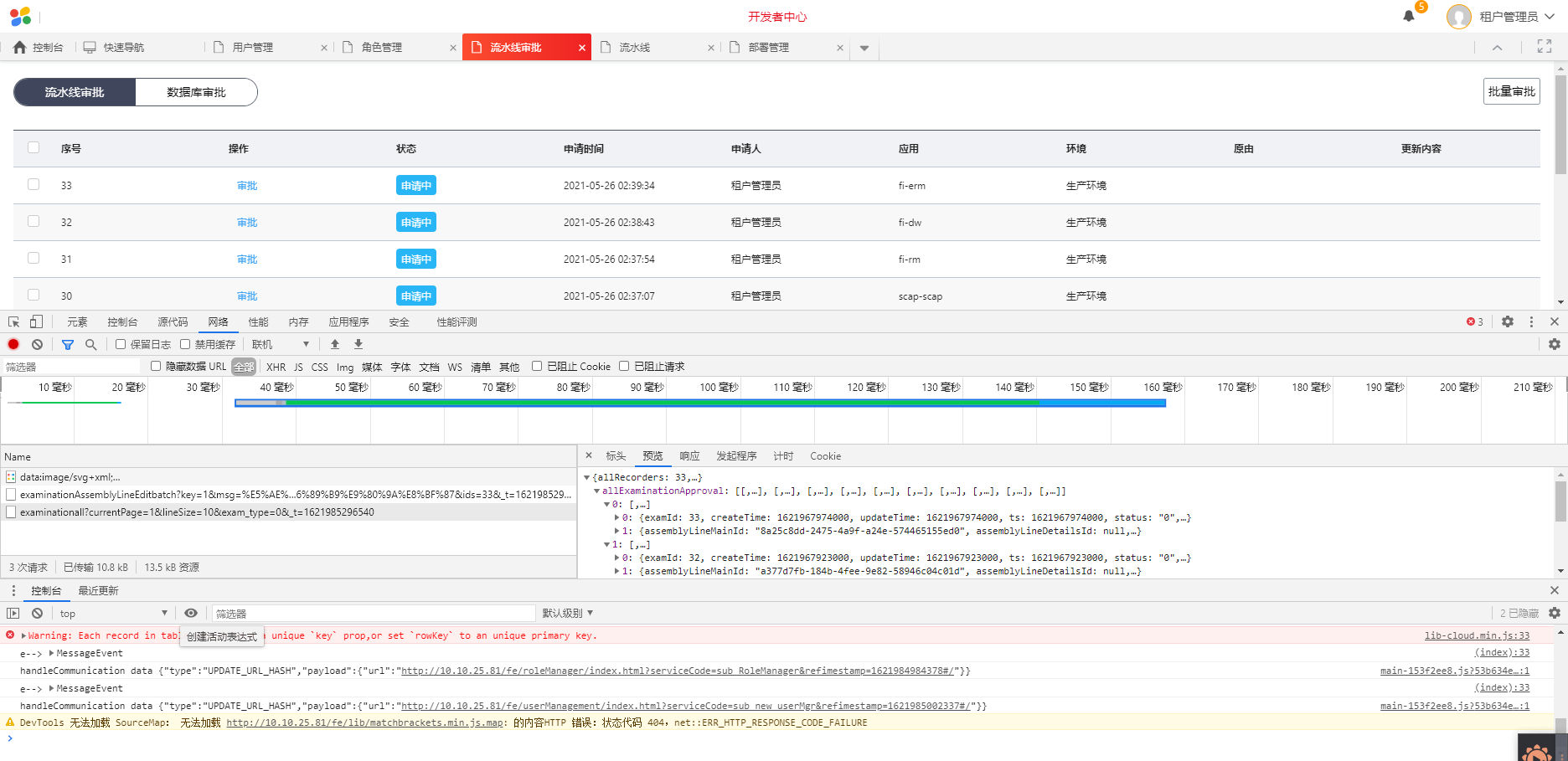Click the import HAR upload arrow
This screenshot has width=1568, height=761.
pyautogui.click(x=335, y=344)
